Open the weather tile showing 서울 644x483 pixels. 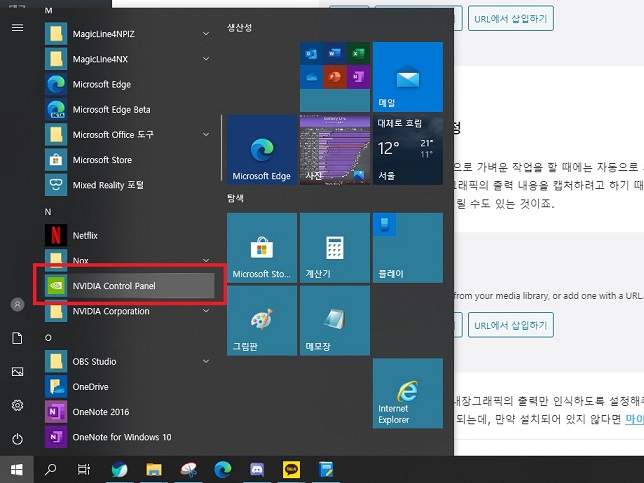408,150
